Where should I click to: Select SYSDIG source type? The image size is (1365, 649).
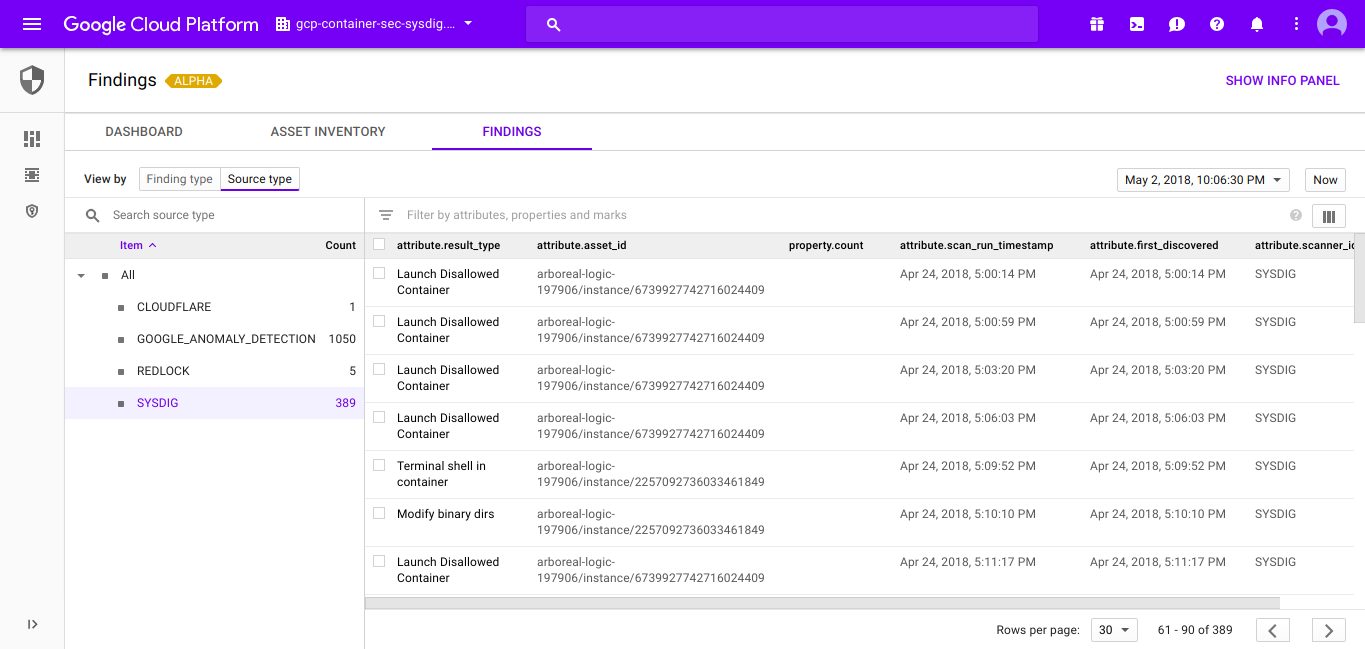pyautogui.click(x=215, y=403)
